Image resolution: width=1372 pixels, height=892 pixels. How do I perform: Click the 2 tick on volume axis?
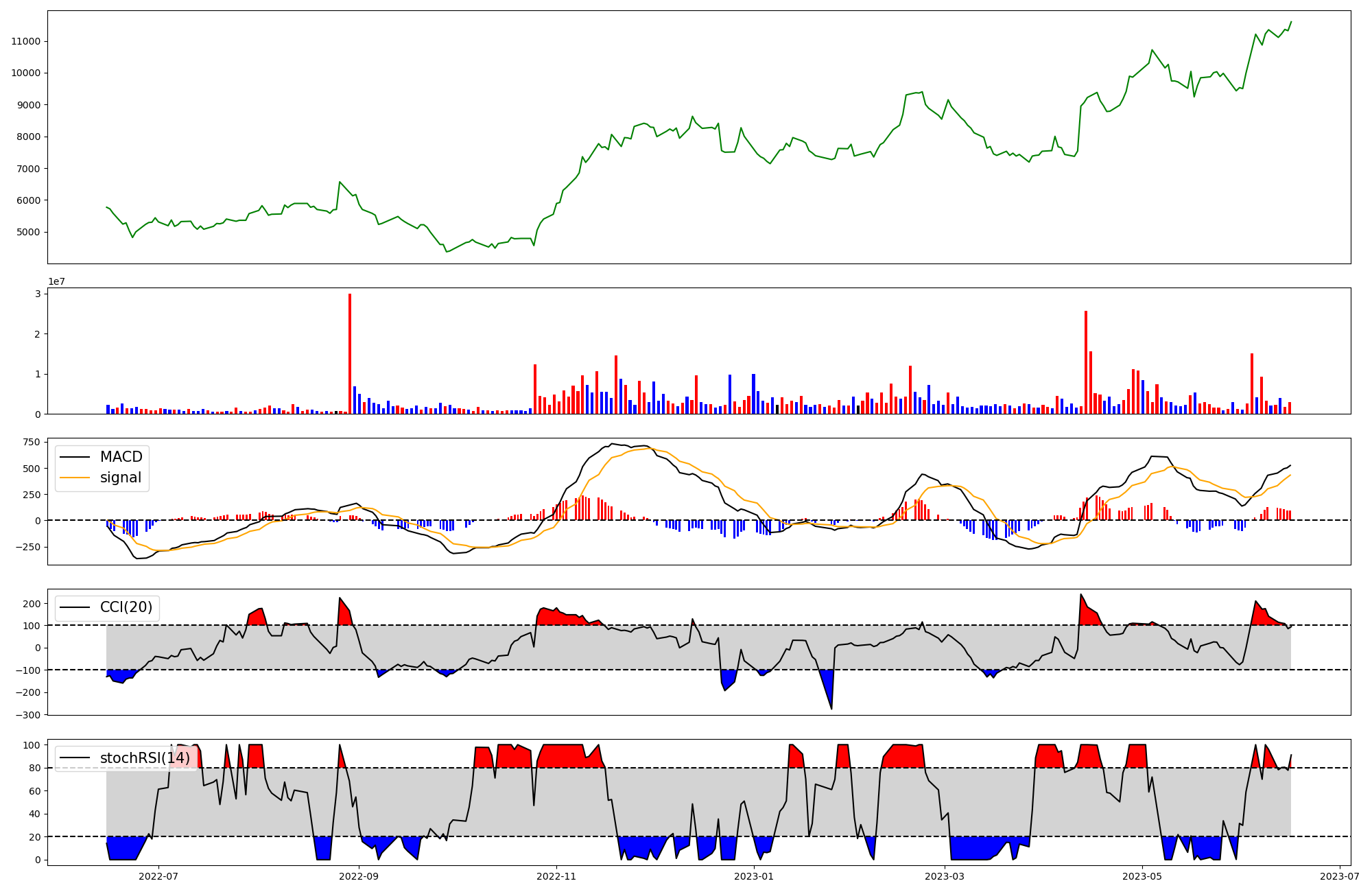(38, 334)
